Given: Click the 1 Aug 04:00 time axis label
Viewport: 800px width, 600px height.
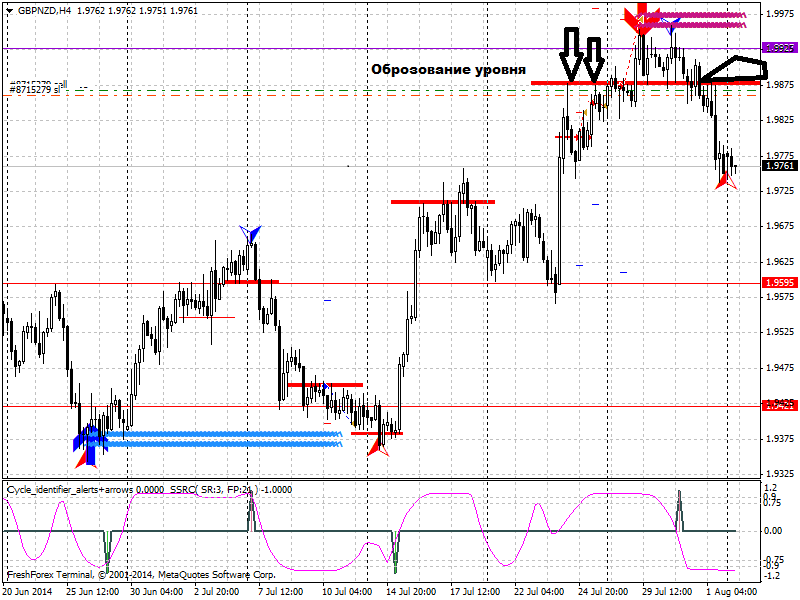Looking at the screenshot, I should [x=731, y=592].
